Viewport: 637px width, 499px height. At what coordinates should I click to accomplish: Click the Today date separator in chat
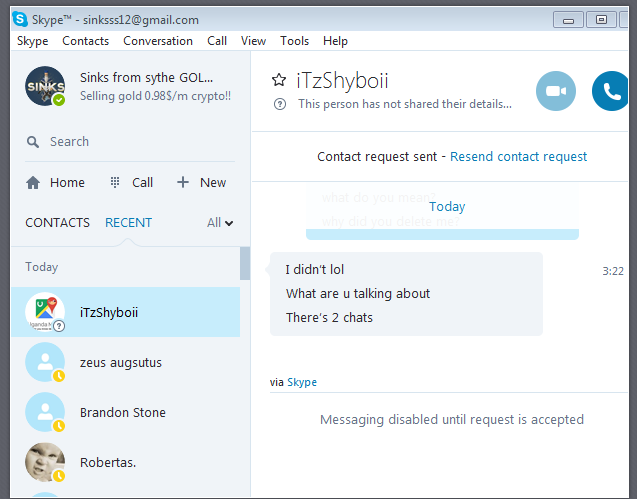[447, 206]
